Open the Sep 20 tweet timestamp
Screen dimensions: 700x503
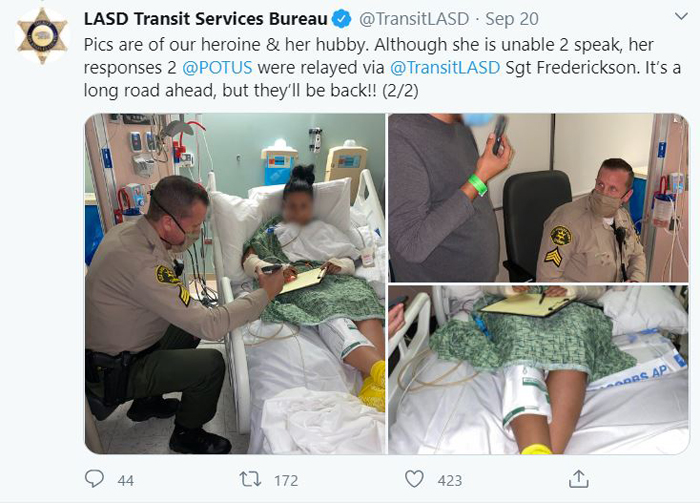coord(512,19)
